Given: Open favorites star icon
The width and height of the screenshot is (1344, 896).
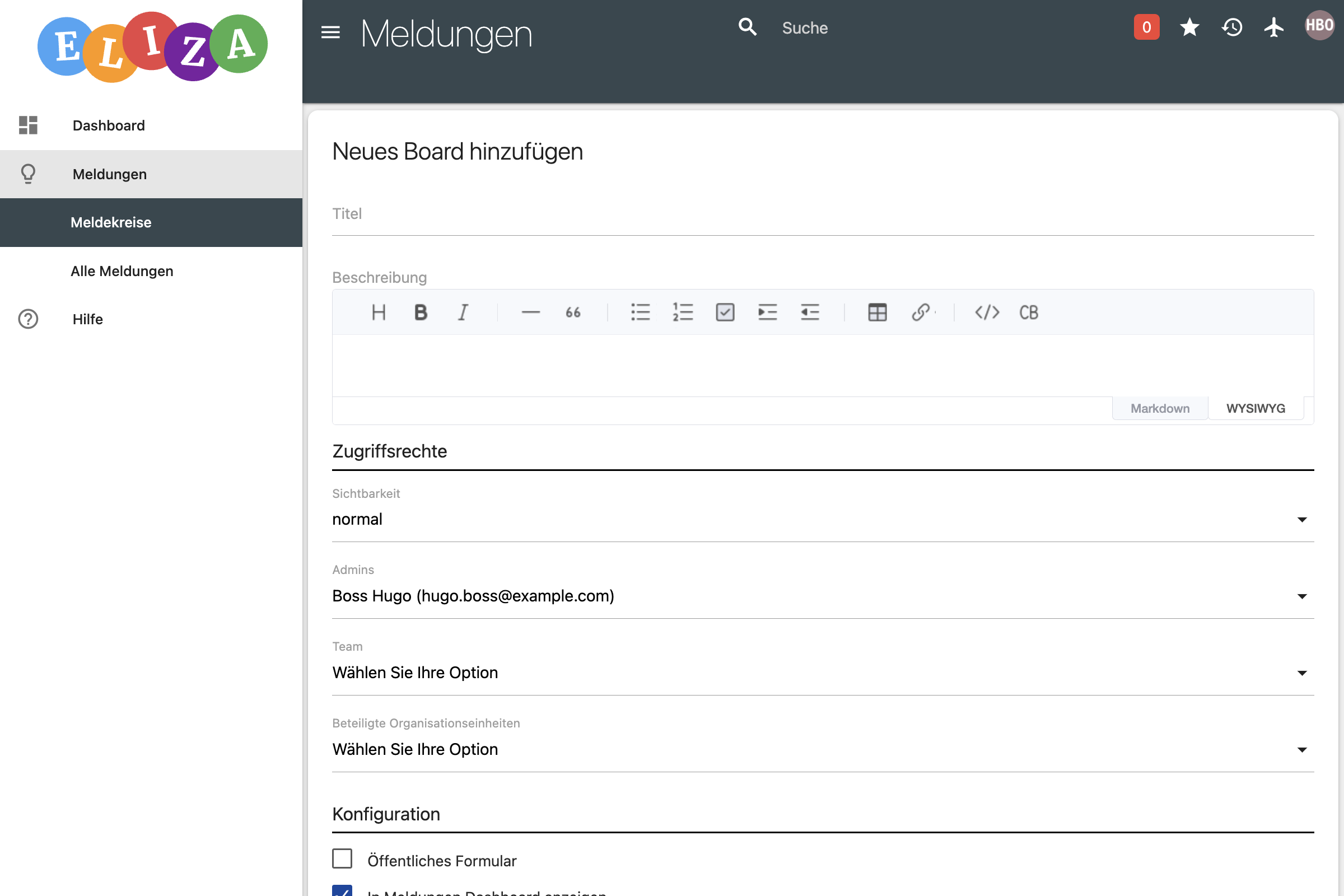Looking at the screenshot, I should point(1189,27).
